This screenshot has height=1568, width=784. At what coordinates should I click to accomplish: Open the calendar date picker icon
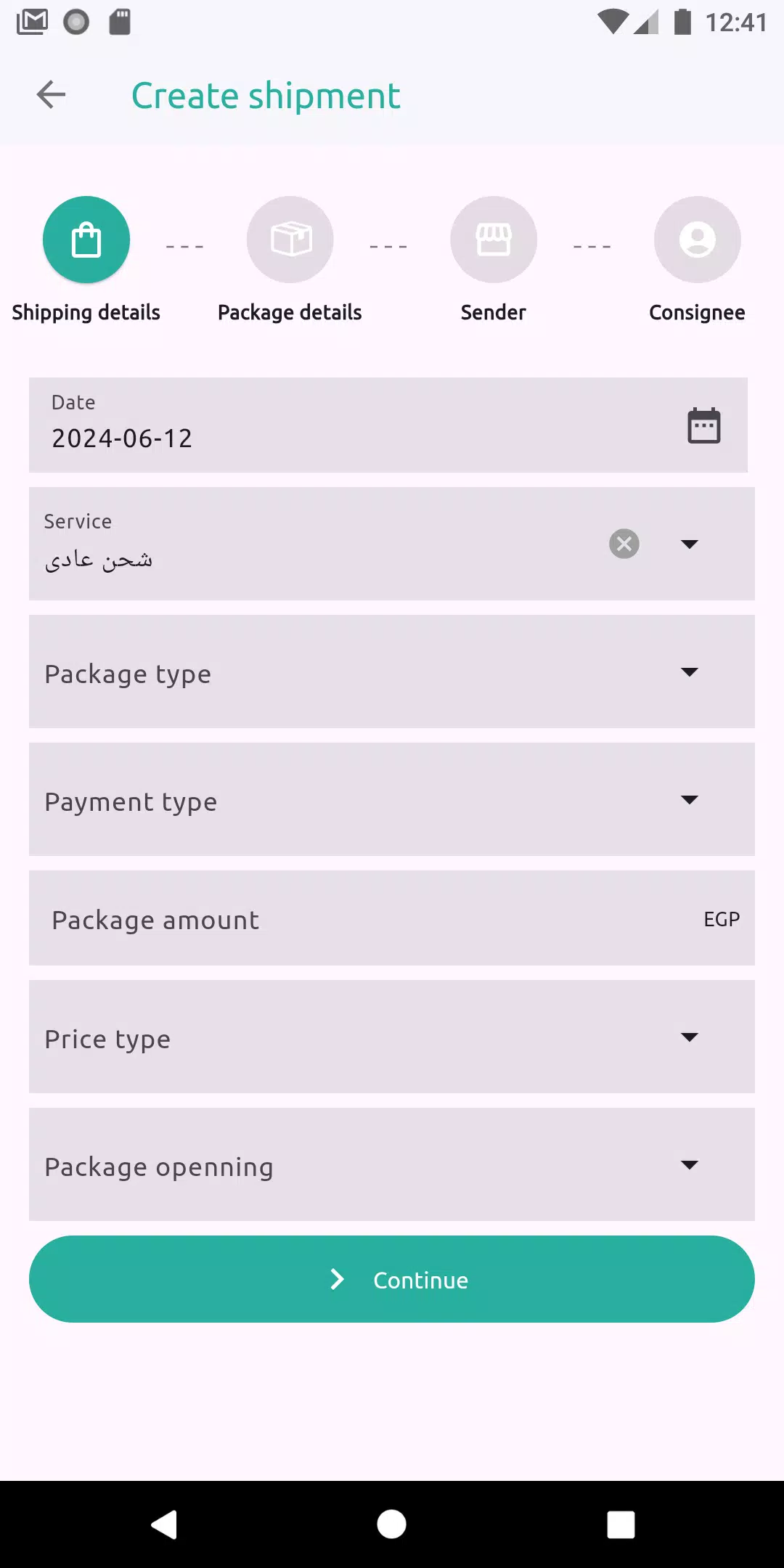(x=704, y=425)
